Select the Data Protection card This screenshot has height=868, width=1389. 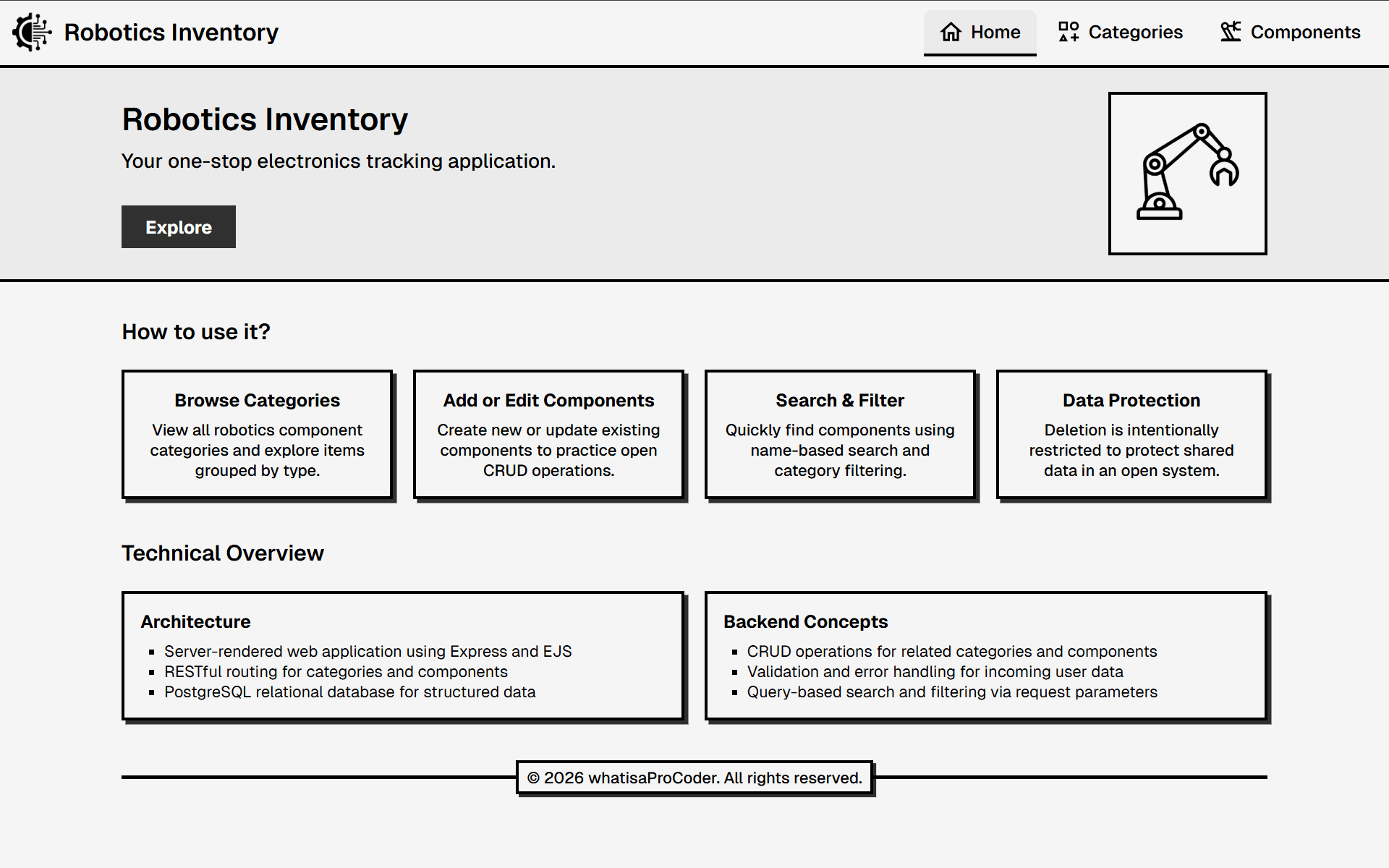(x=1131, y=435)
